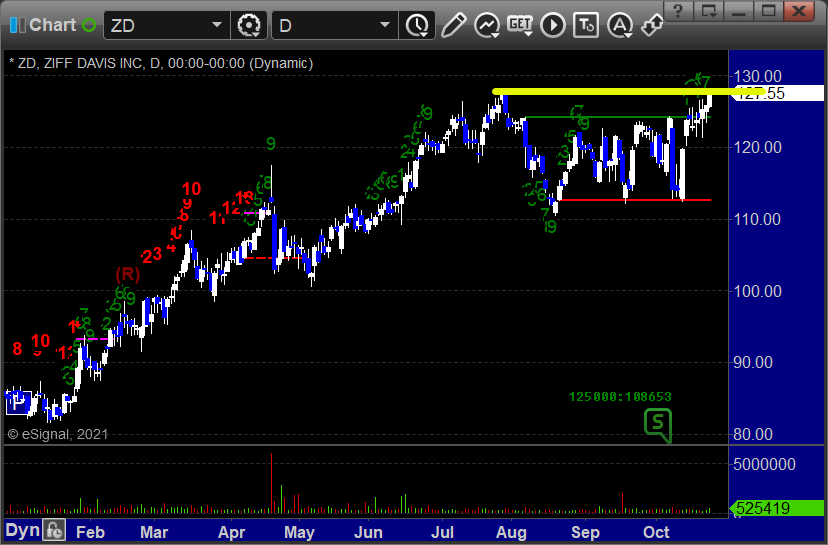Open the alerts A icon menu
This screenshot has height=545, width=828.
(620, 25)
